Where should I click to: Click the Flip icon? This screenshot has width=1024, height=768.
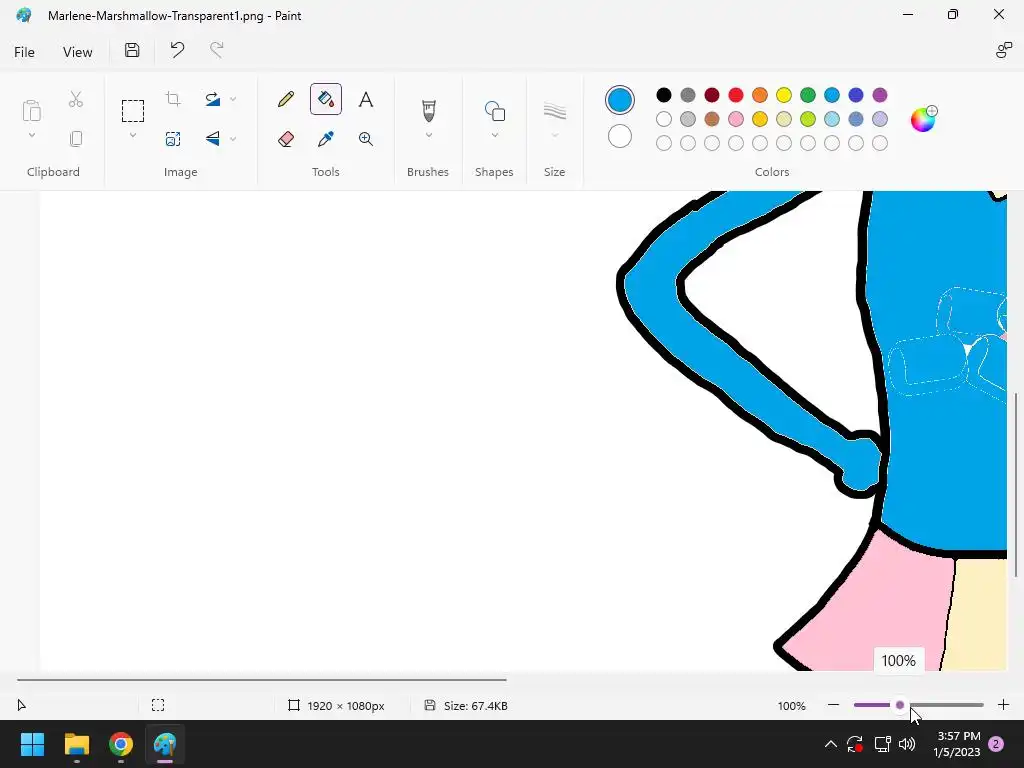pos(213,138)
